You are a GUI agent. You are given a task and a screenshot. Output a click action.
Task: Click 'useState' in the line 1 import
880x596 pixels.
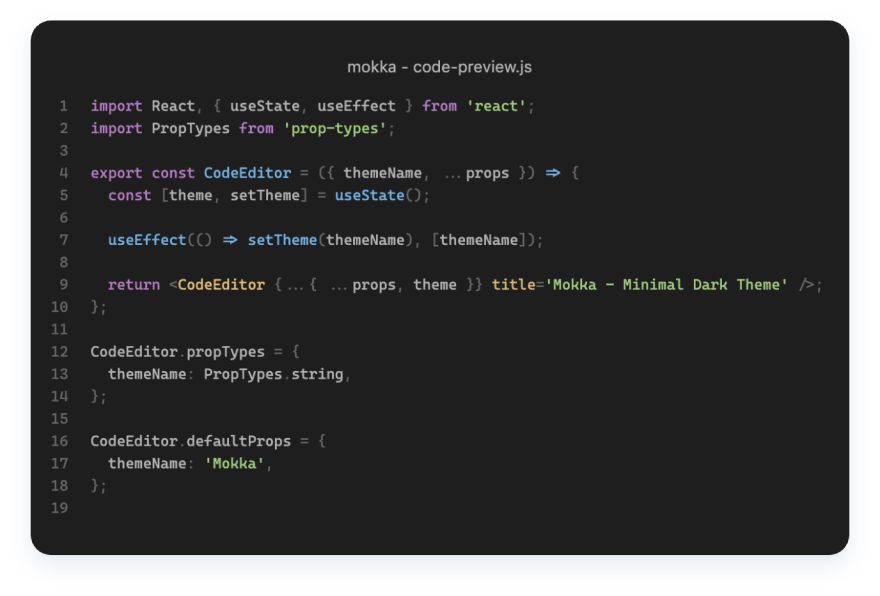click(x=265, y=106)
